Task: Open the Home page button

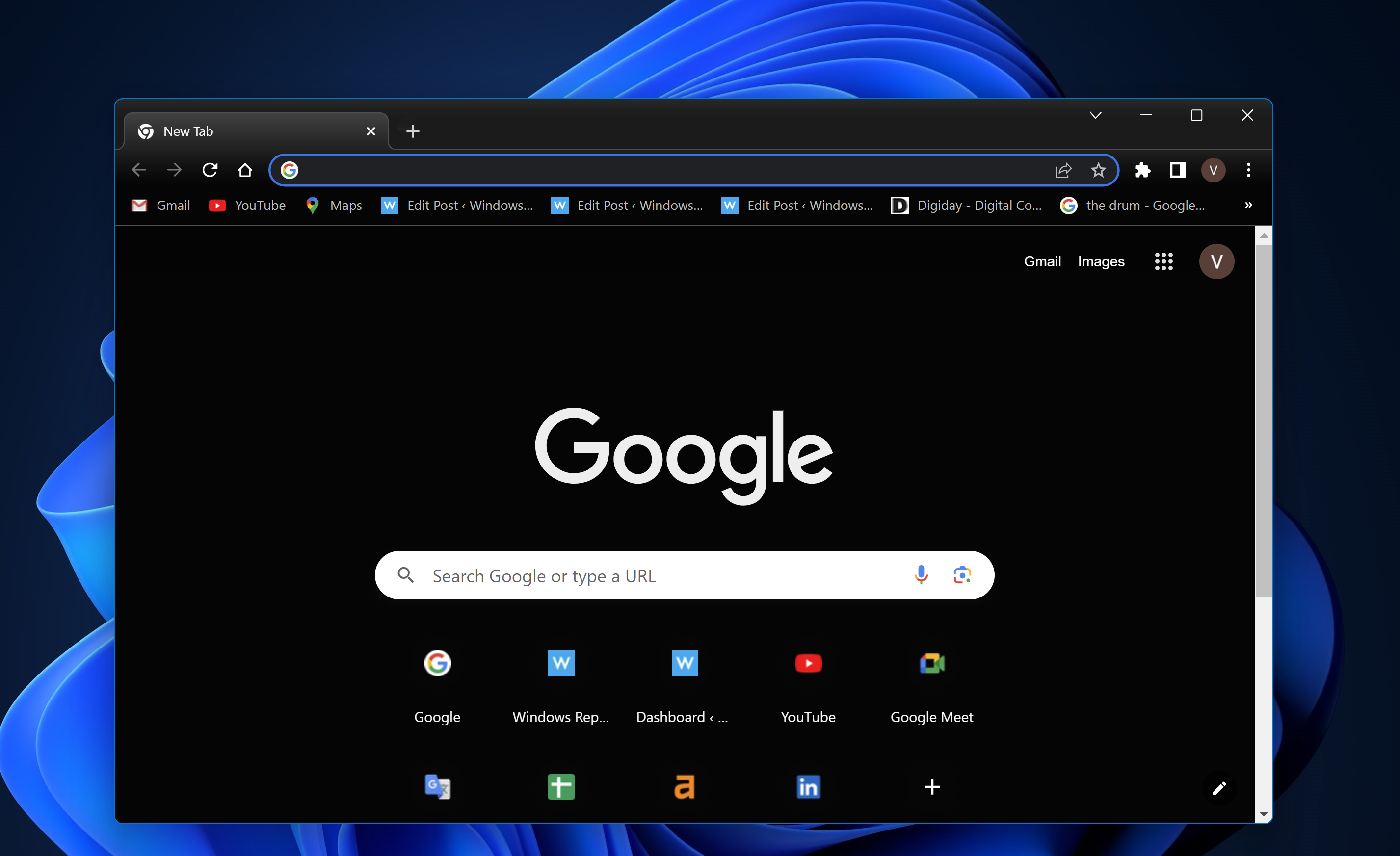Action: coord(245,170)
